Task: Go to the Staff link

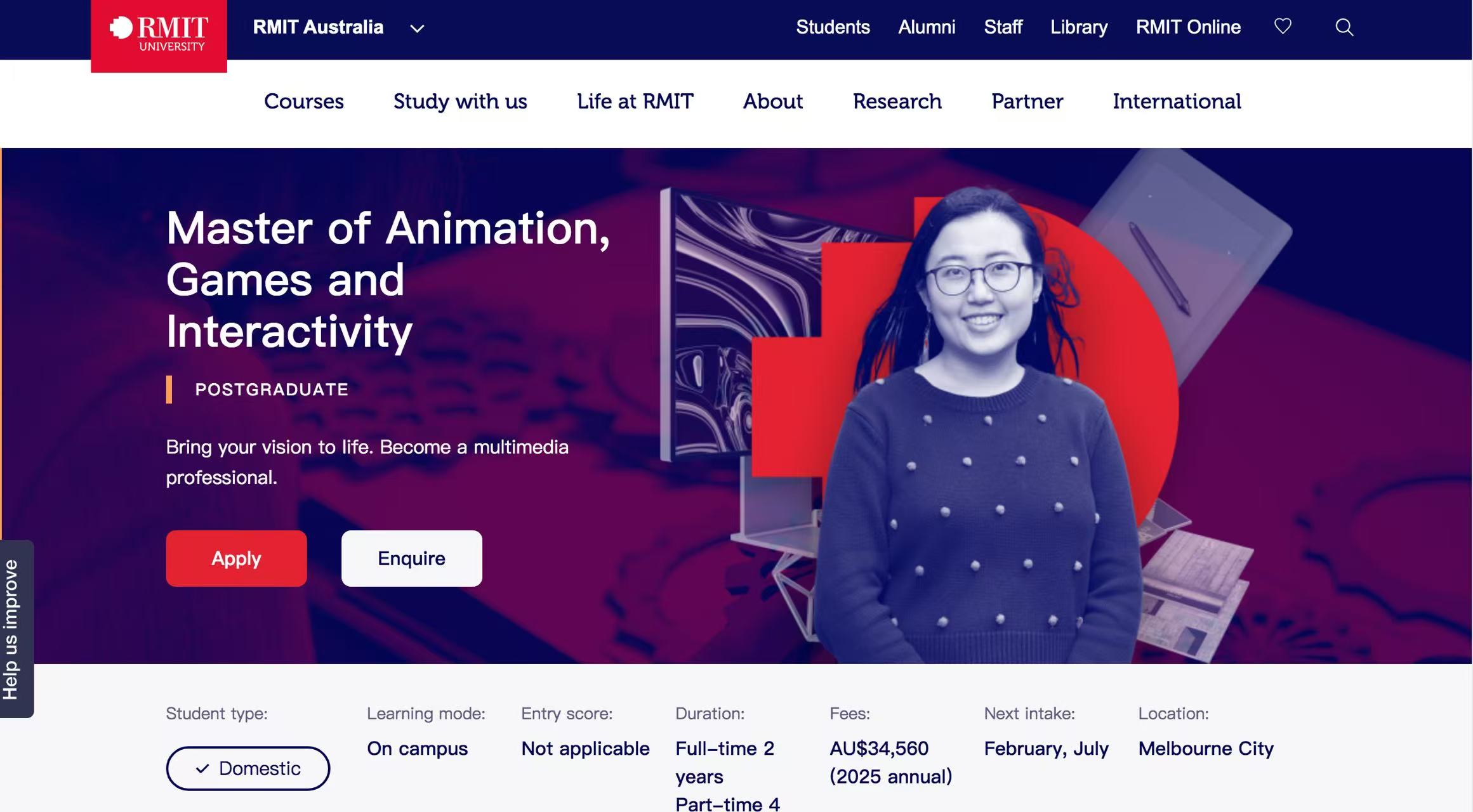Action: (x=1003, y=27)
